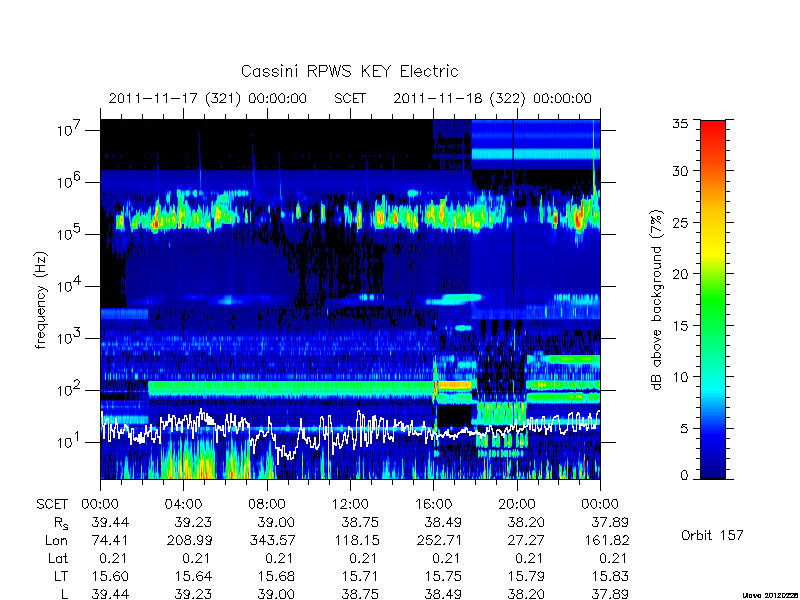
Task: Click the L row value 38.20 under 20:00
Action: (x=526, y=594)
